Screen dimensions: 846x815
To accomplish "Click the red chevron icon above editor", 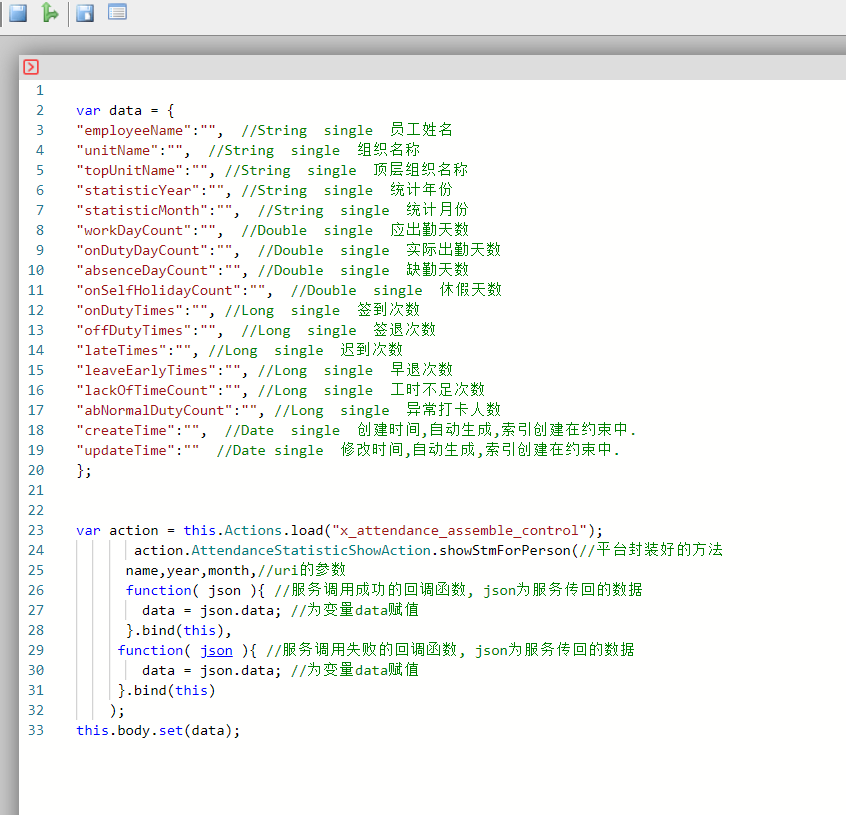I will 31,67.
